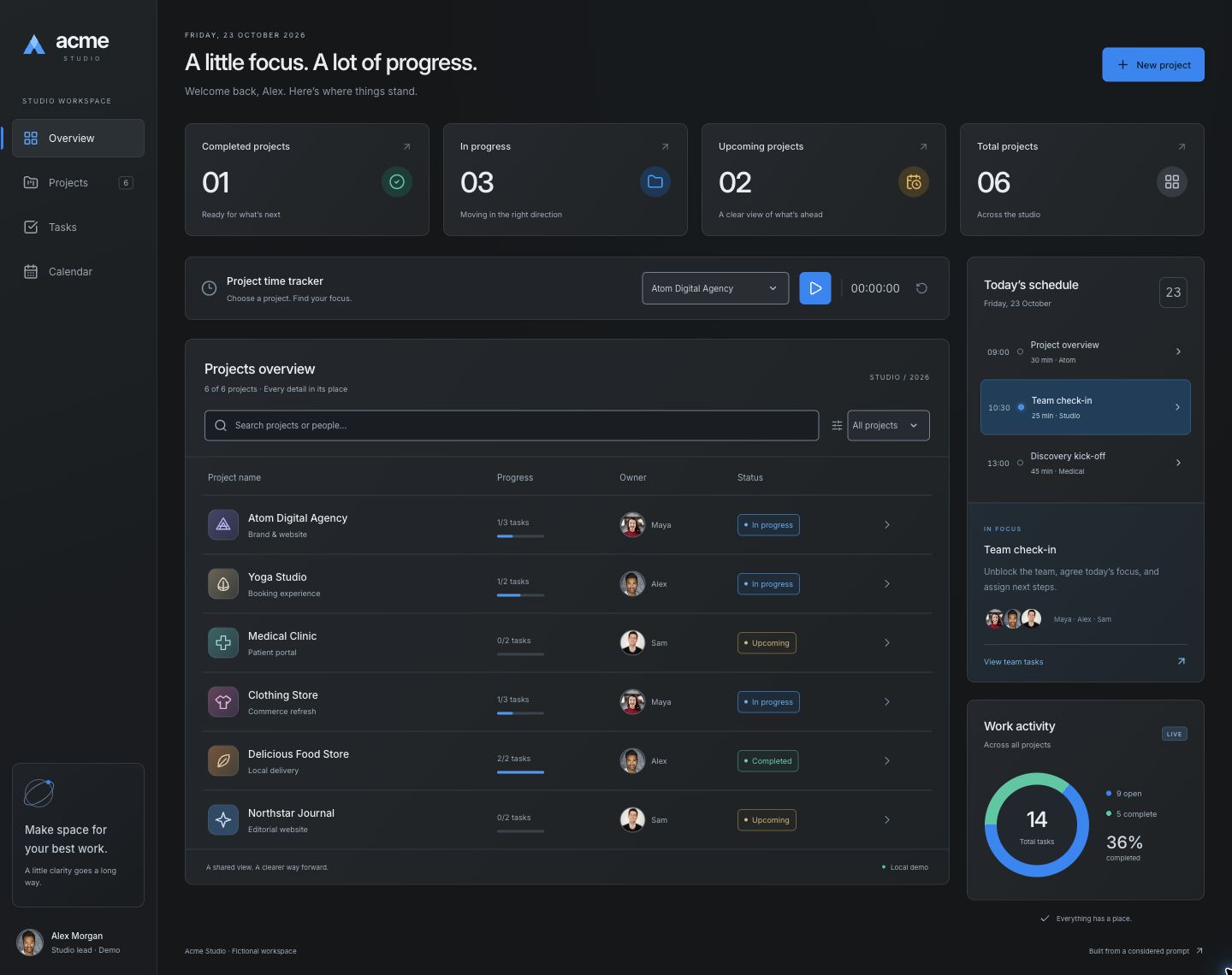The image size is (1232, 975).
Task: Expand the Northstar Journal row chevron
Action: tap(887, 819)
